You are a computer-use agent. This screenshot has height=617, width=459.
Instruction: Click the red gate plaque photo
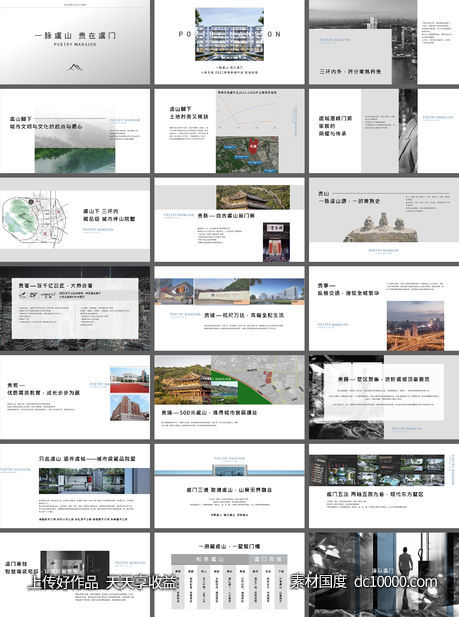[276, 242]
